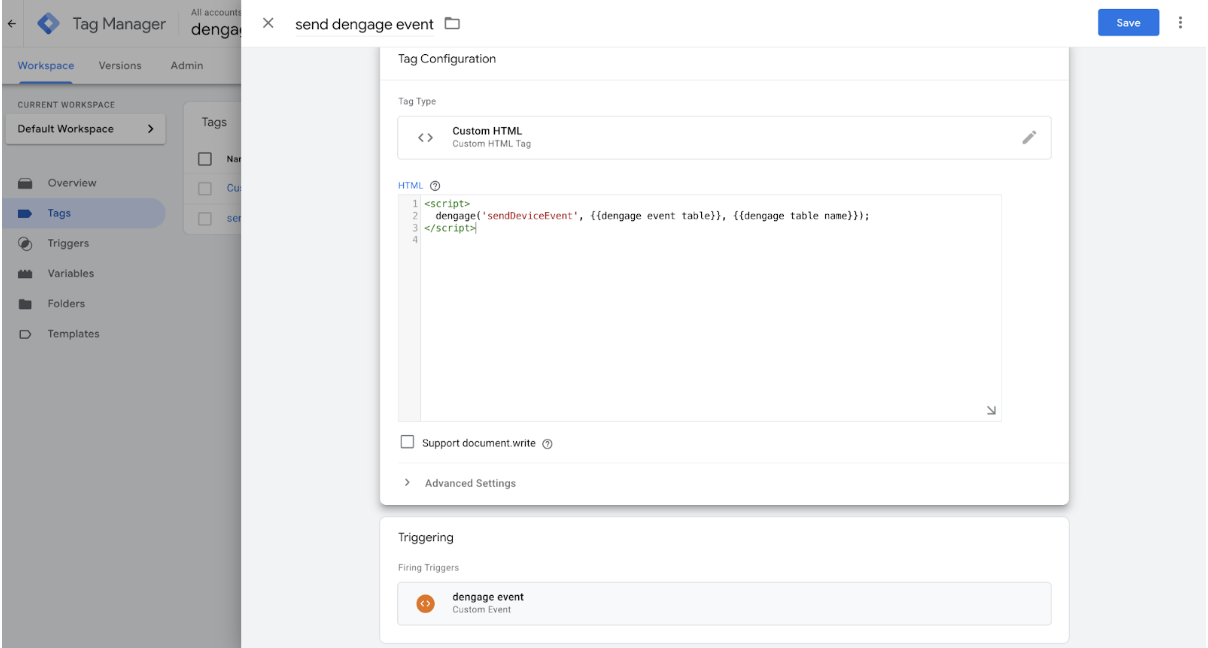Switch to the Versions tab
1208x648 pixels.
point(120,65)
